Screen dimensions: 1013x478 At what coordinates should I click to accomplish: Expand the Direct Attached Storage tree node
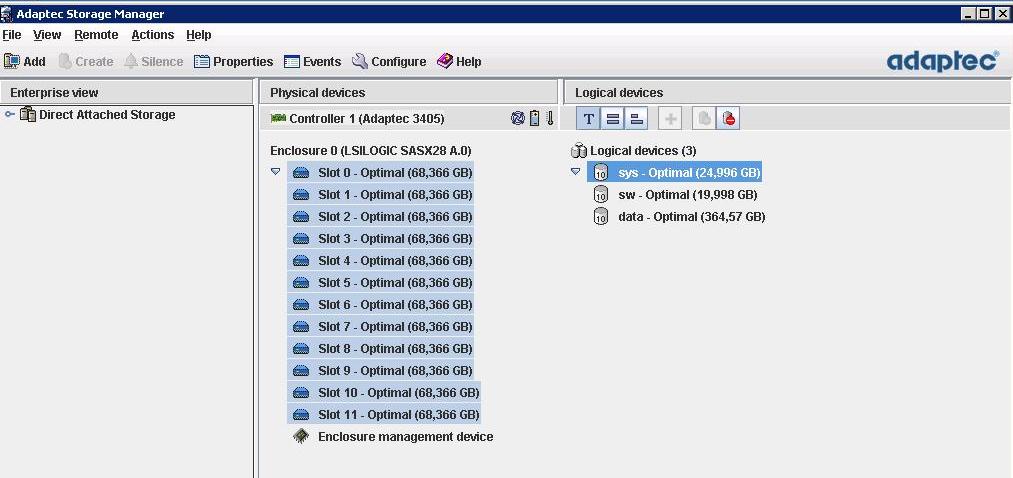[x=10, y=115]
